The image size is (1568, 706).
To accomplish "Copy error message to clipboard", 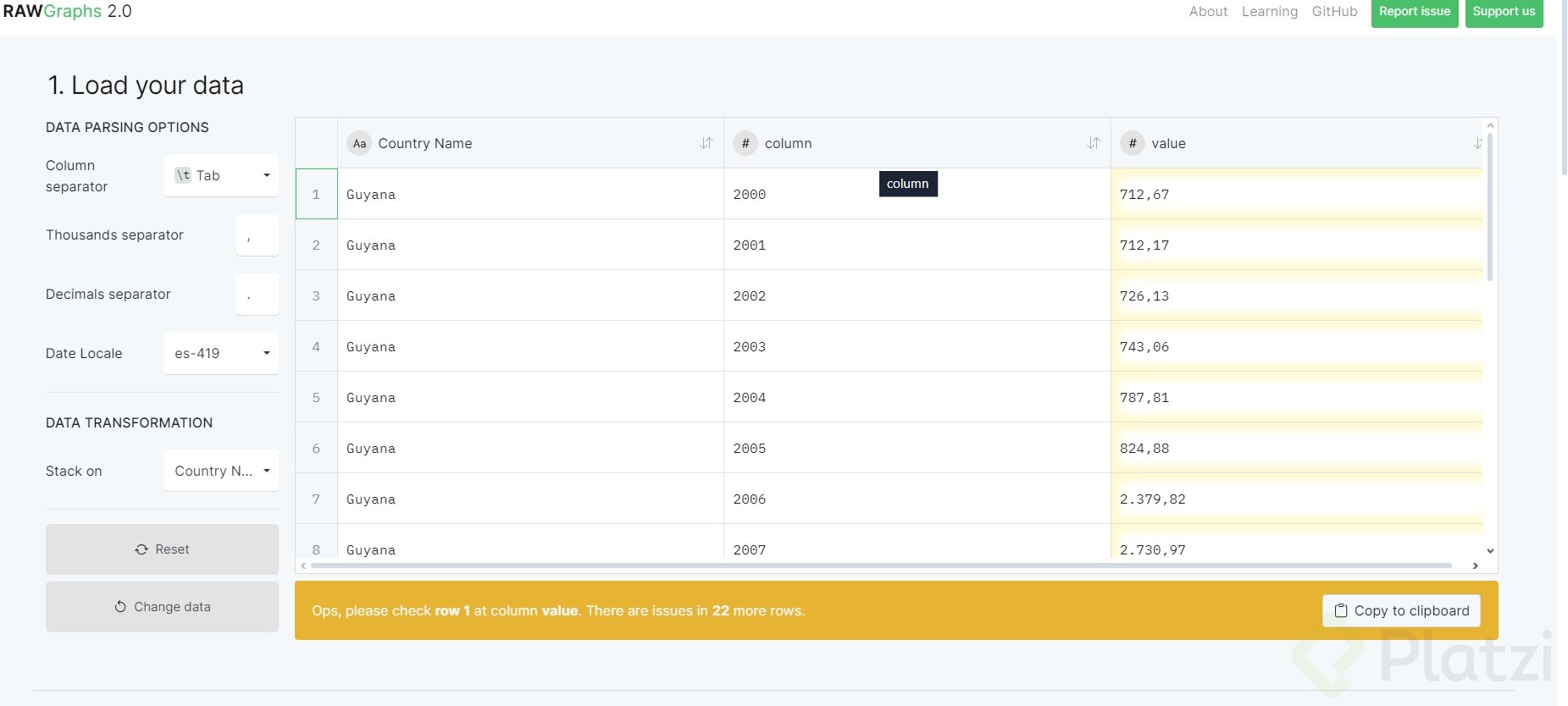I will point(1401,610).
